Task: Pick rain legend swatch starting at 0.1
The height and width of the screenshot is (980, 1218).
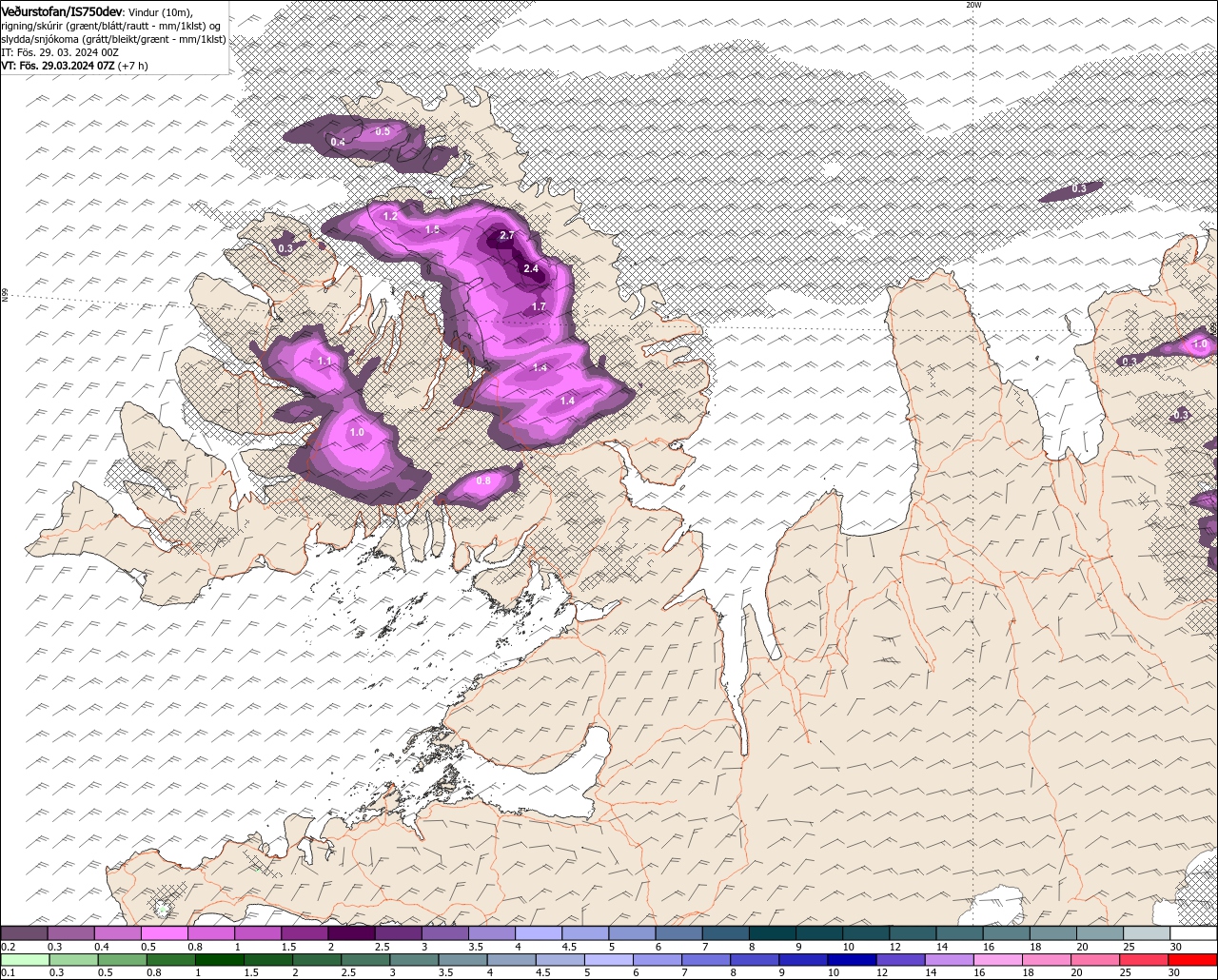Action: [x=25, y=960]
